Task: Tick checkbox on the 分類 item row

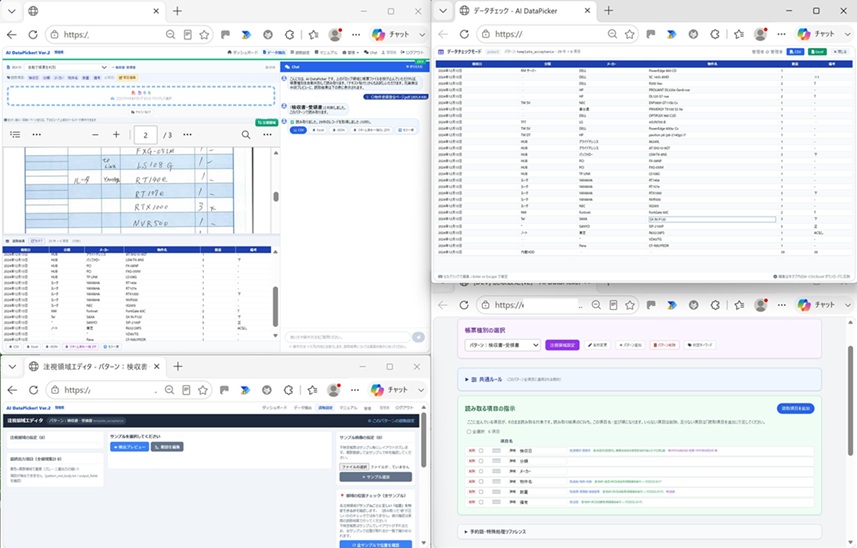Action: pyautogui.click(x=481, y=461)
